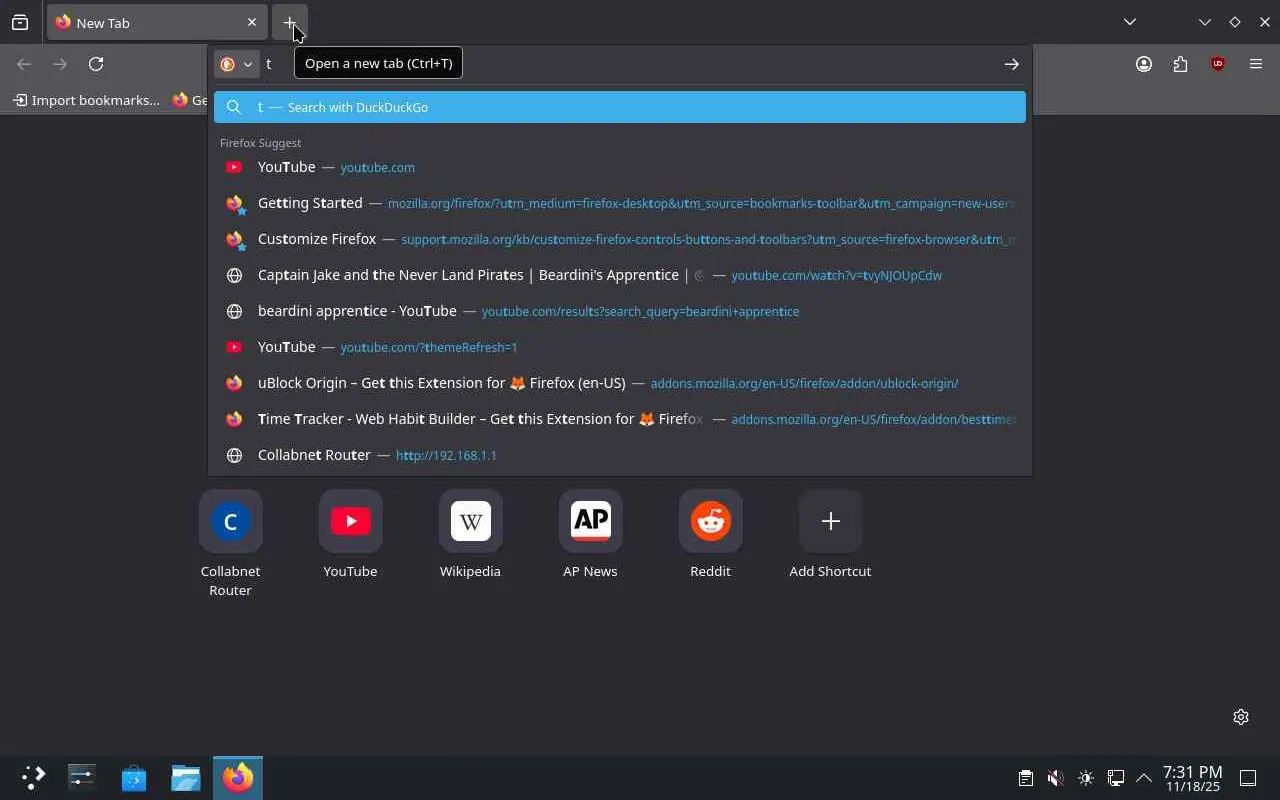Open the YouTube — youtube.com suggestion
This screenshot has height=800, width=1280.
620,167
